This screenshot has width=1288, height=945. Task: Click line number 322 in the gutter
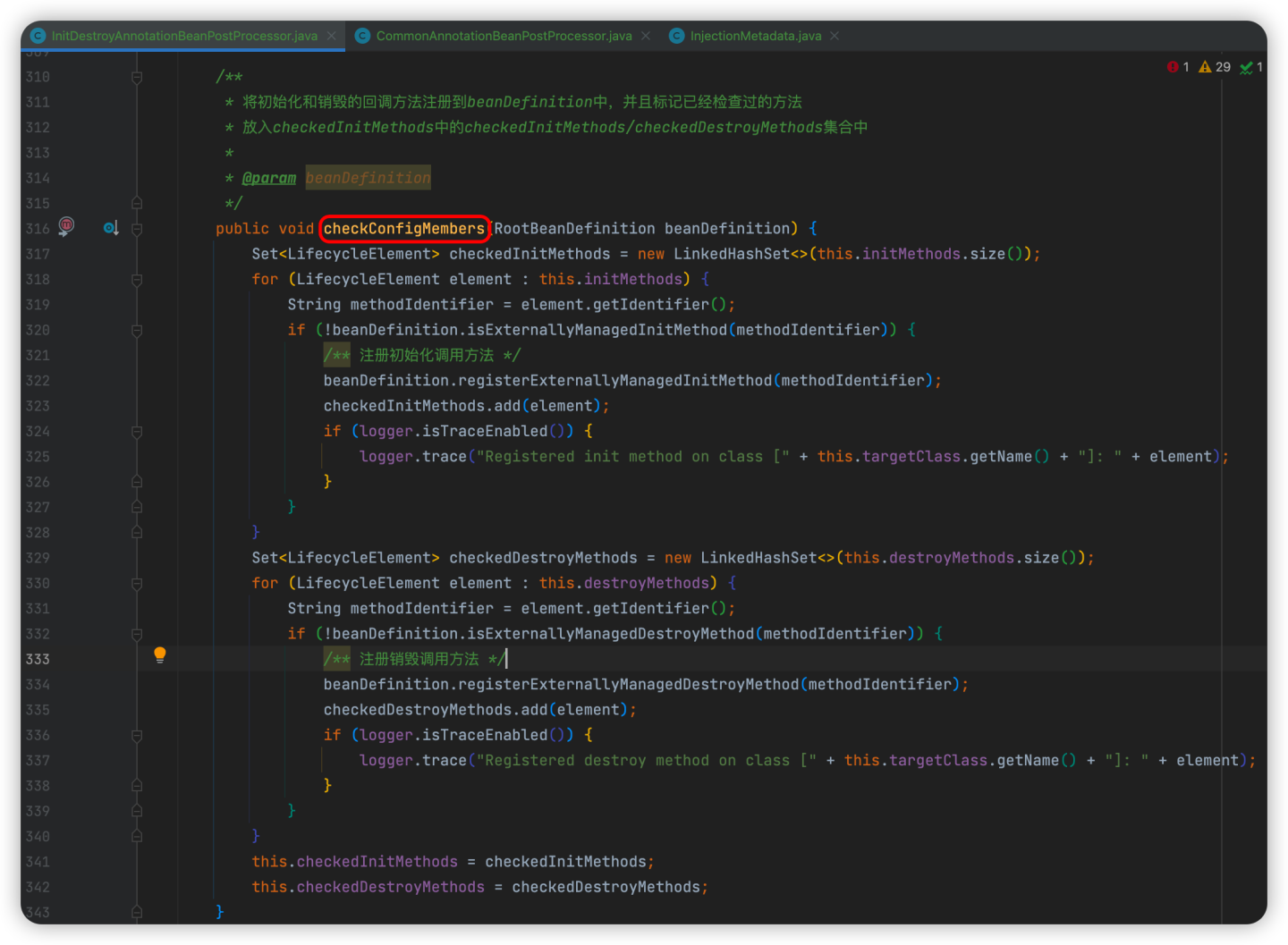38,381
